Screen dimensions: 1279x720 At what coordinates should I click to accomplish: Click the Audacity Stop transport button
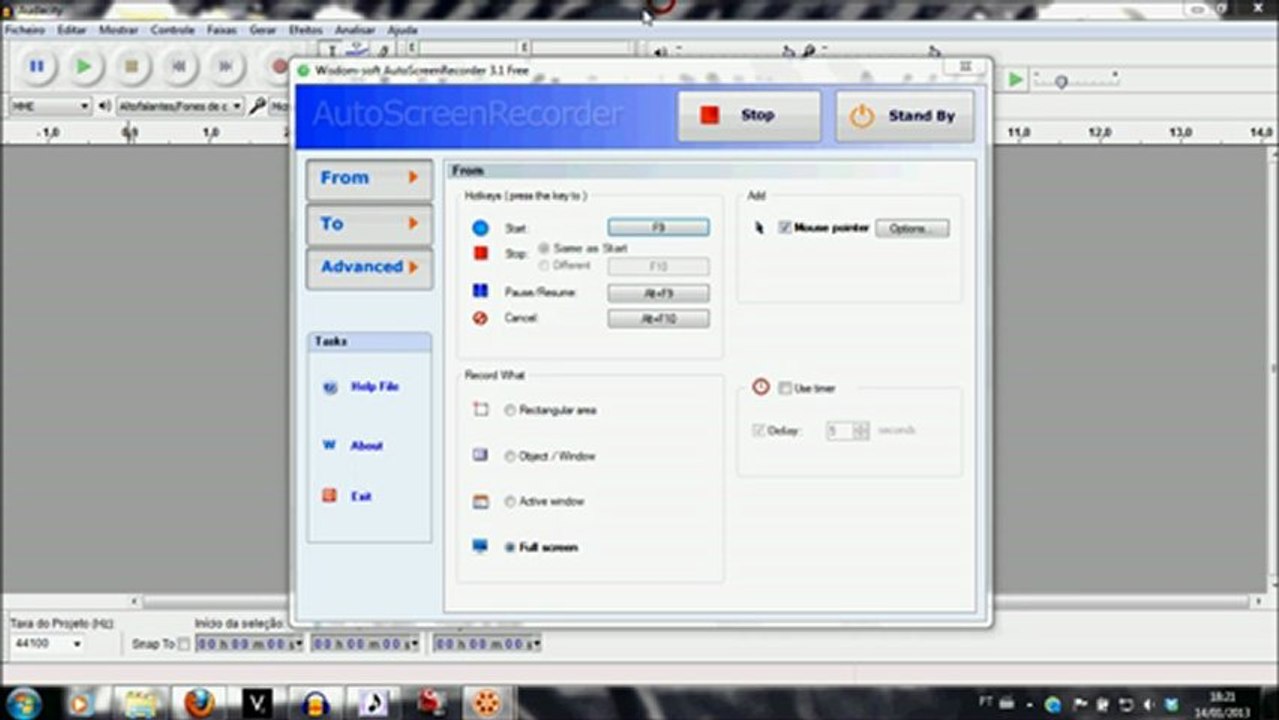click(x=131, y=67)
